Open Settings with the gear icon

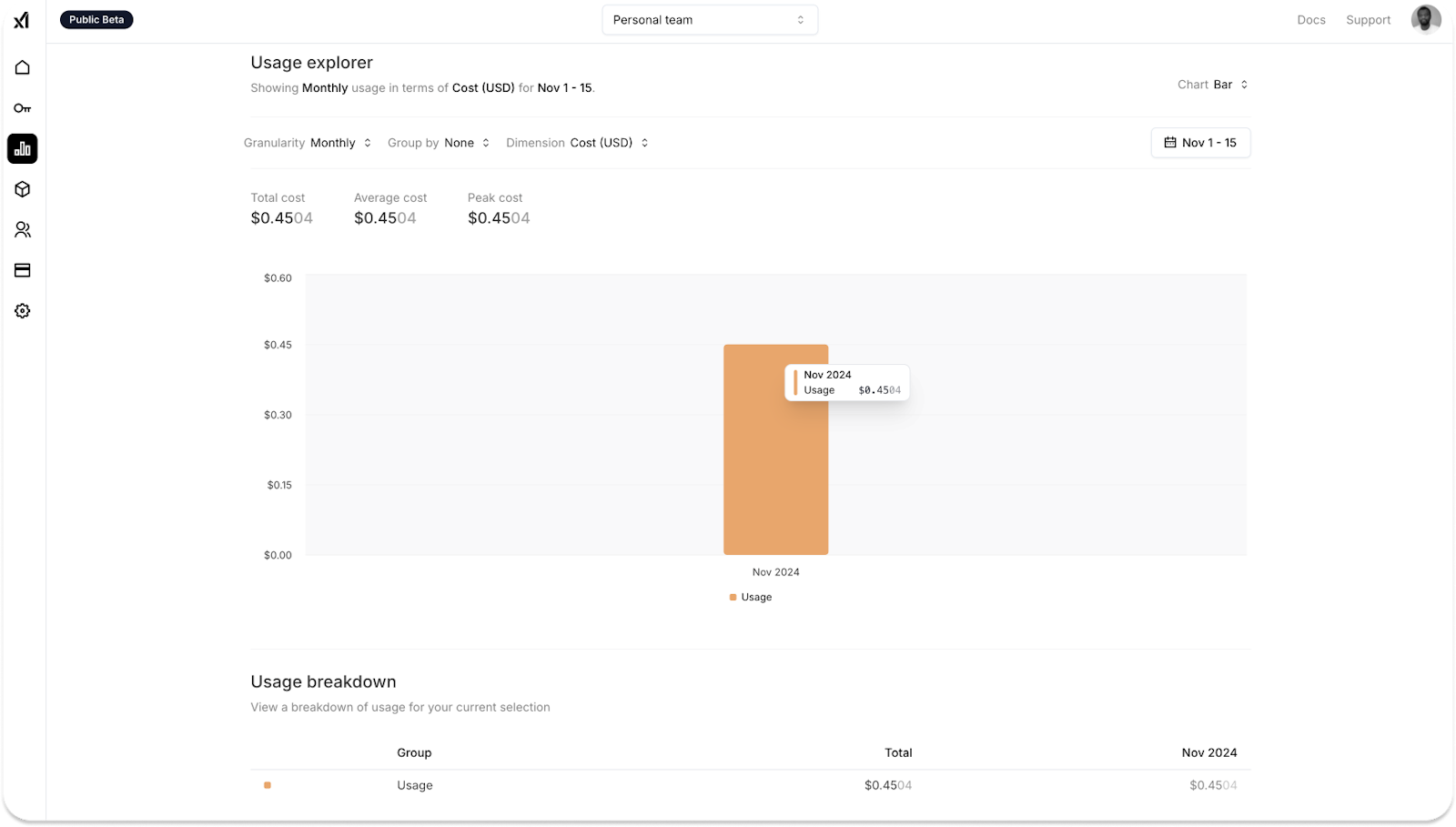pos(22,310)
